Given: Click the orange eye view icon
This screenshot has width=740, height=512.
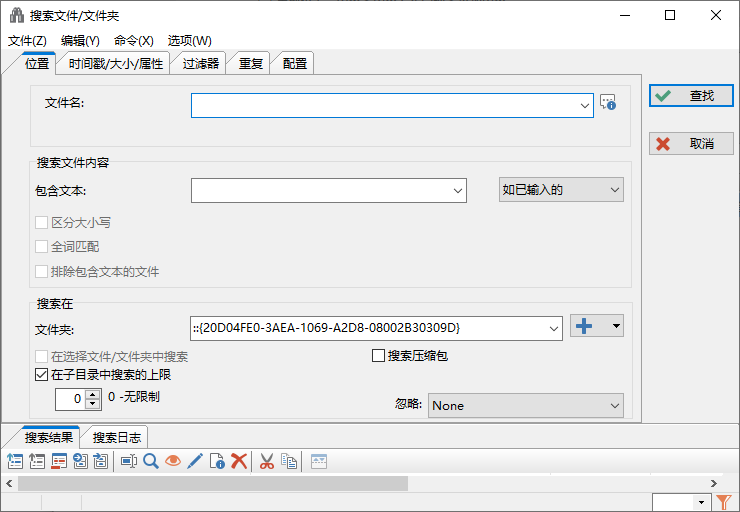Looking at the screenshot, I should point(173,461).
